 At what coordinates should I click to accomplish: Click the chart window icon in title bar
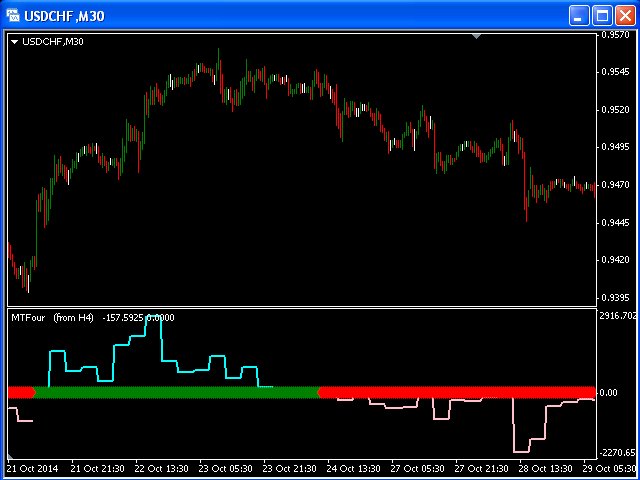[x=13, y=16]
